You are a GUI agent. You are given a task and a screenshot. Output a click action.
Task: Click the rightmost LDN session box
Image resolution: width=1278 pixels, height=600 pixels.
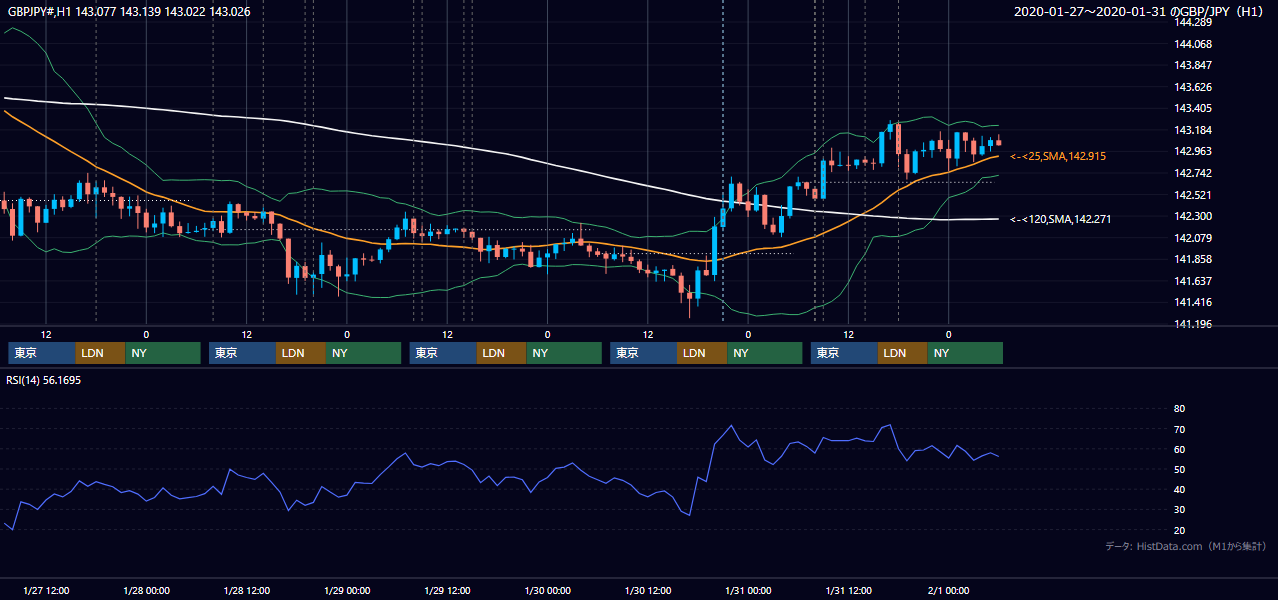point(904,353)
